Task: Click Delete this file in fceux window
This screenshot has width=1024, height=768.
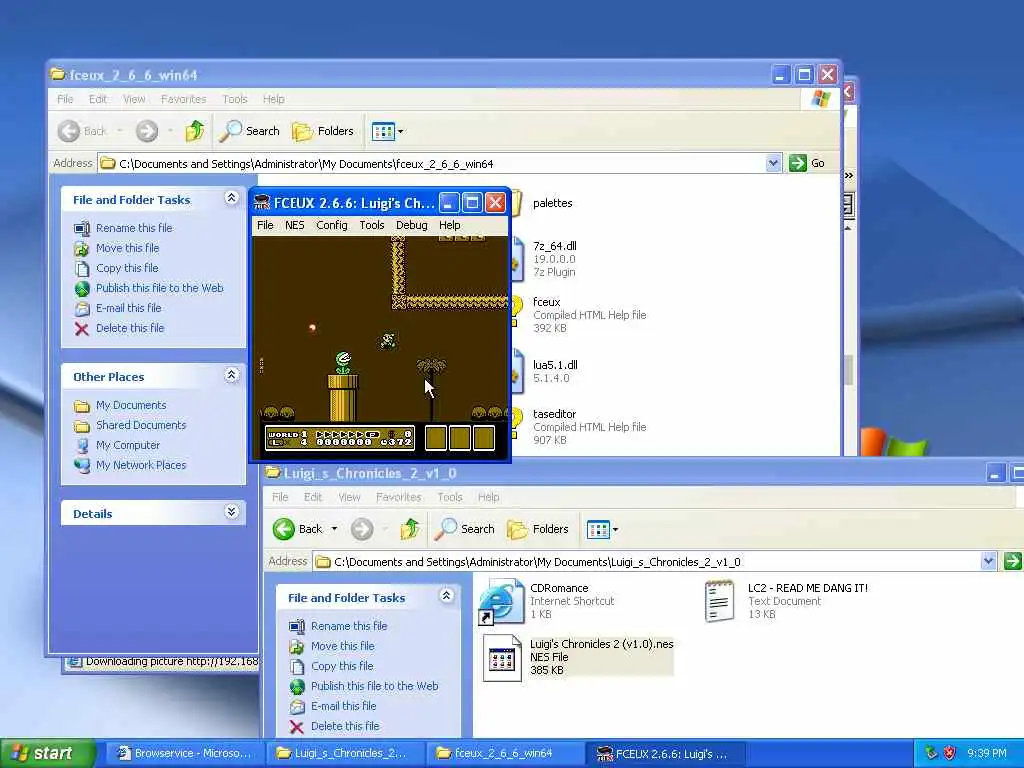Action: tap(130, 328)
